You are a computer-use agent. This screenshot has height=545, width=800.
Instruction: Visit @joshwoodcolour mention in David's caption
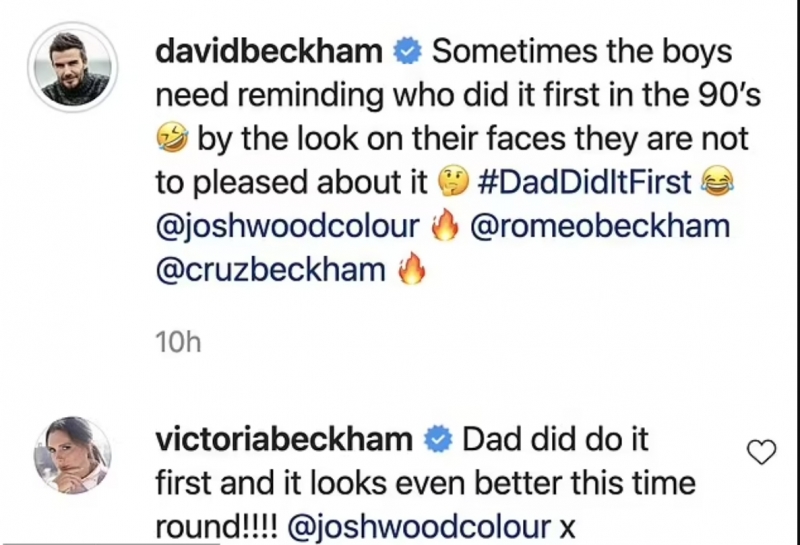pyautogui.click(x=288, y=227)
